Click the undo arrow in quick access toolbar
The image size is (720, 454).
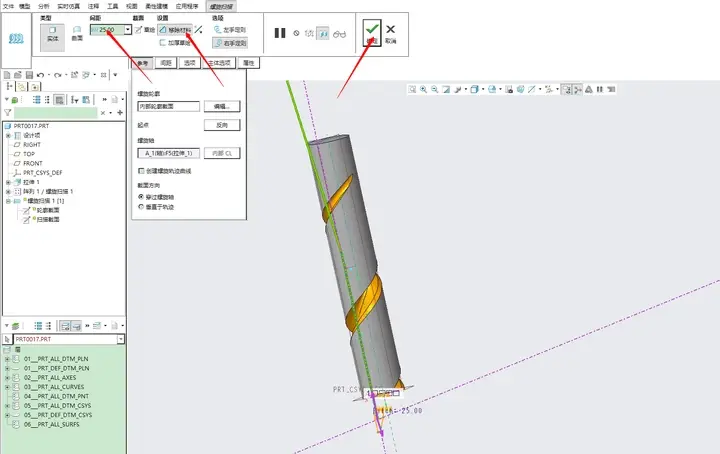point(40,75)
